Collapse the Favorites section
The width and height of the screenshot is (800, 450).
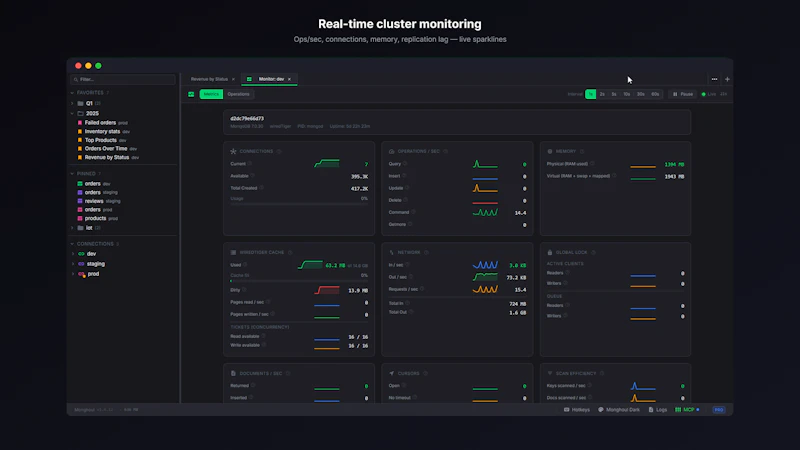(x=72, y=93)
